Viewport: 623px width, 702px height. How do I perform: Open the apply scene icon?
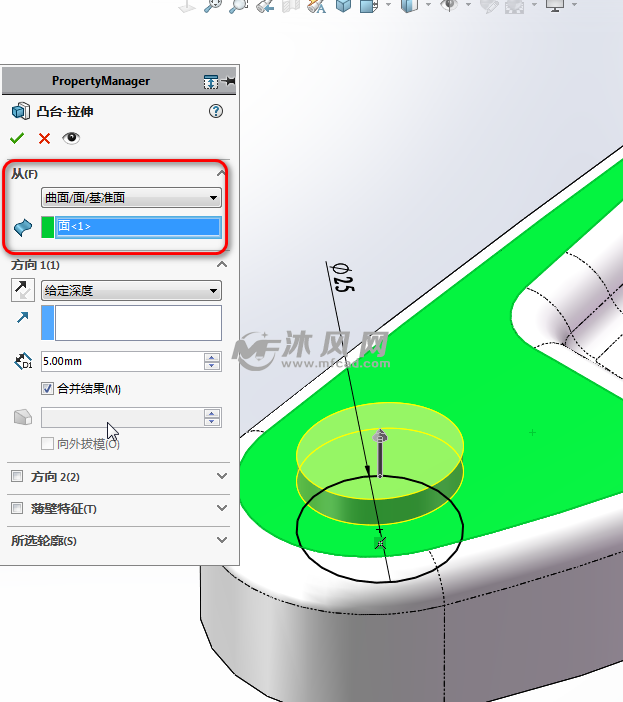[x=515, y=6]
